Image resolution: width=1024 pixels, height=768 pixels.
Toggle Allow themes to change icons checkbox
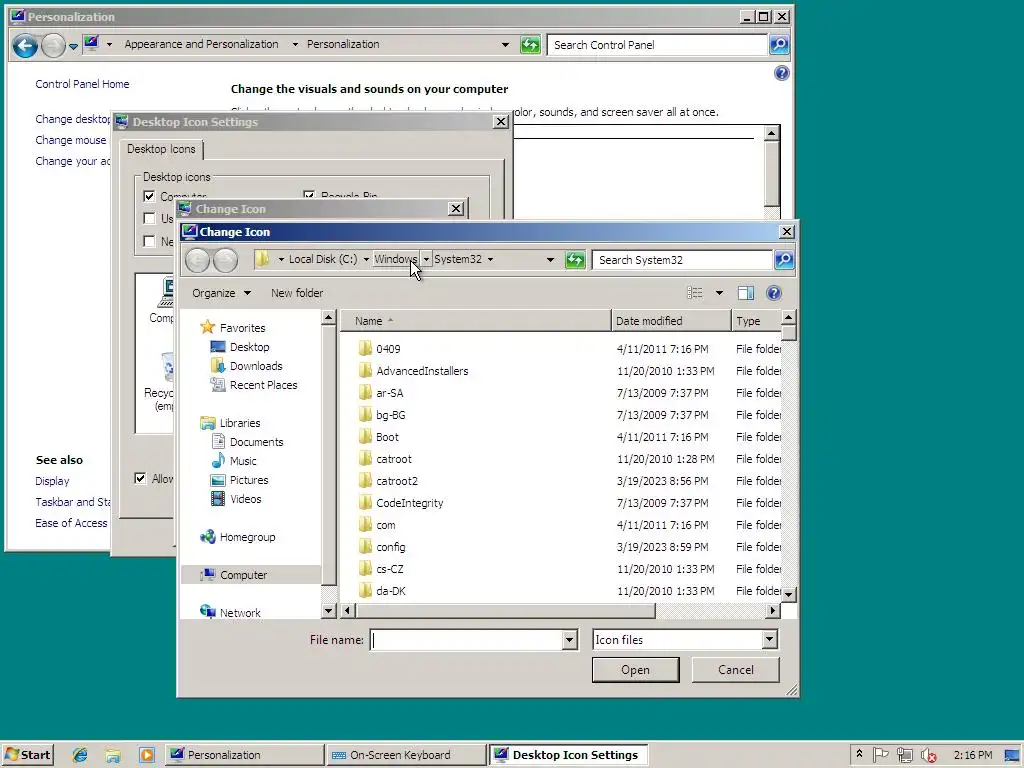140,478
